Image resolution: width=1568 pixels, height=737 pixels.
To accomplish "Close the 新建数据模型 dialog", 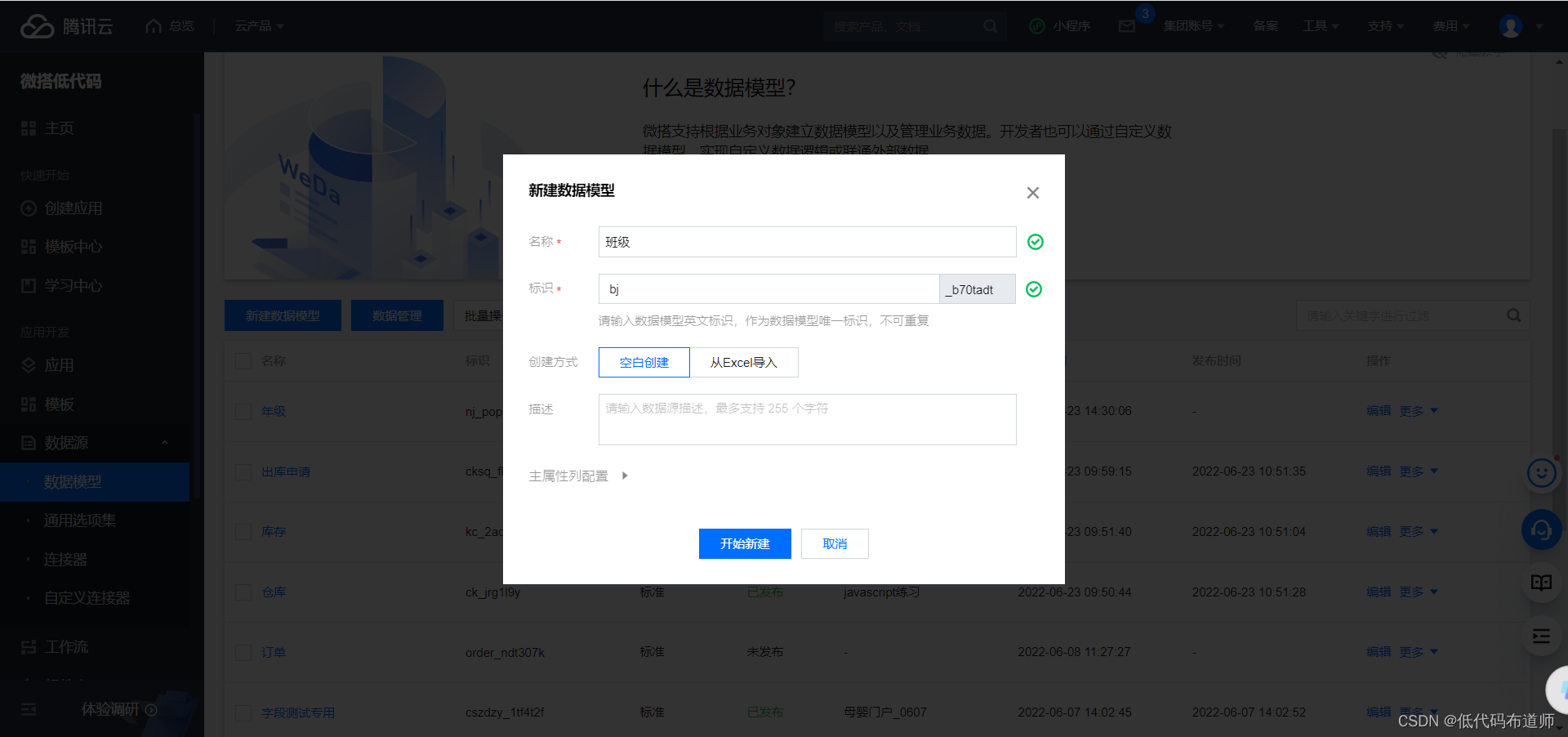I will click(x=1033, y=193).
